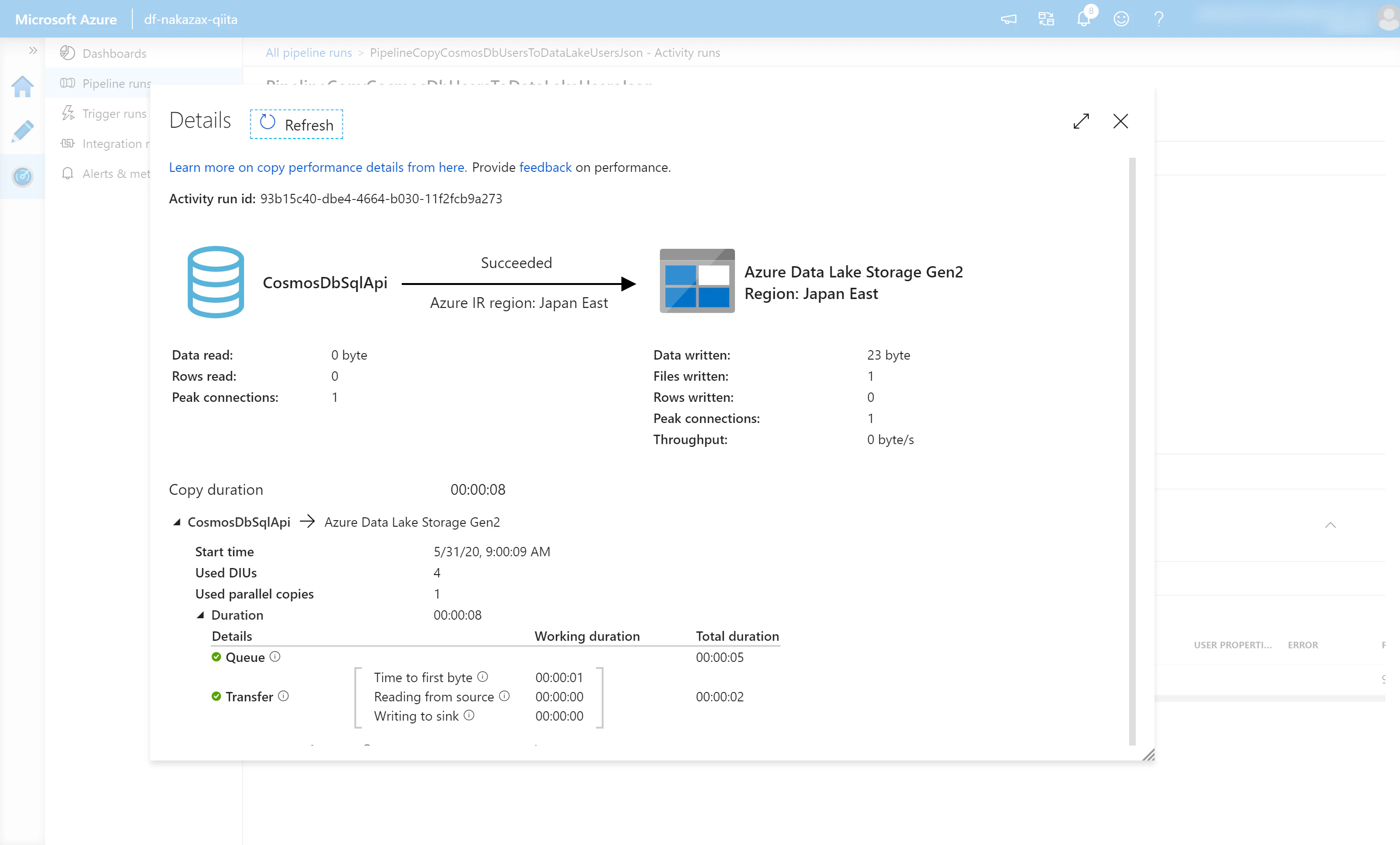Screen dimensions: 1400x845
Task: Expand the Details panel to full screen
Action: point(1081,121)
